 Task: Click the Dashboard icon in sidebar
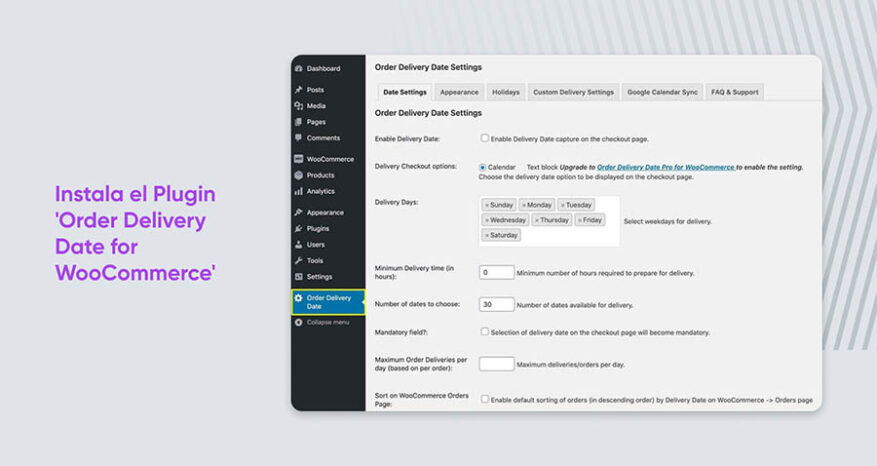tap(299, 69)
